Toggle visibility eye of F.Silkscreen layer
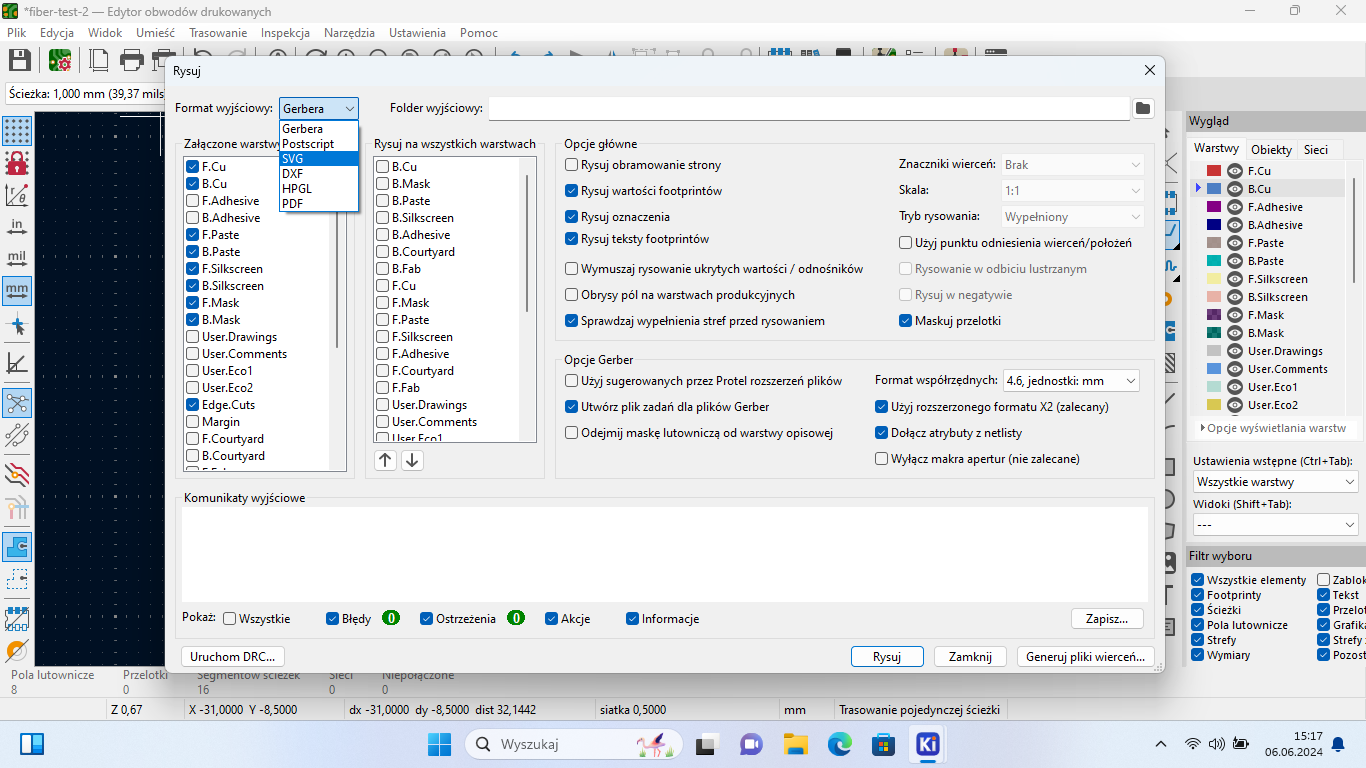This screenshot has width=1366, height=768. [1235, 279]
